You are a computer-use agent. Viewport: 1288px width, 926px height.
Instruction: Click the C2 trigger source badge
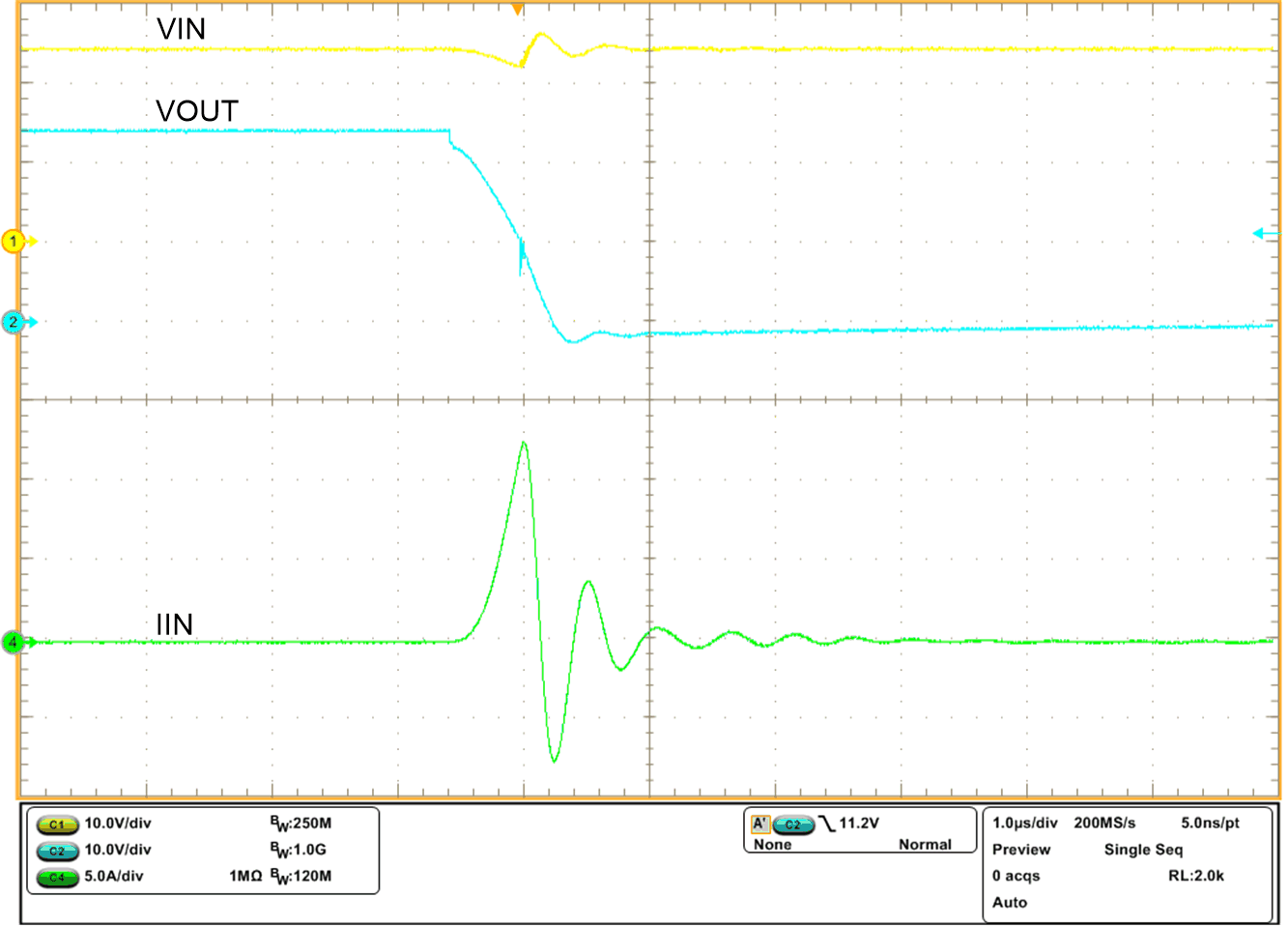tap(793, 825)
